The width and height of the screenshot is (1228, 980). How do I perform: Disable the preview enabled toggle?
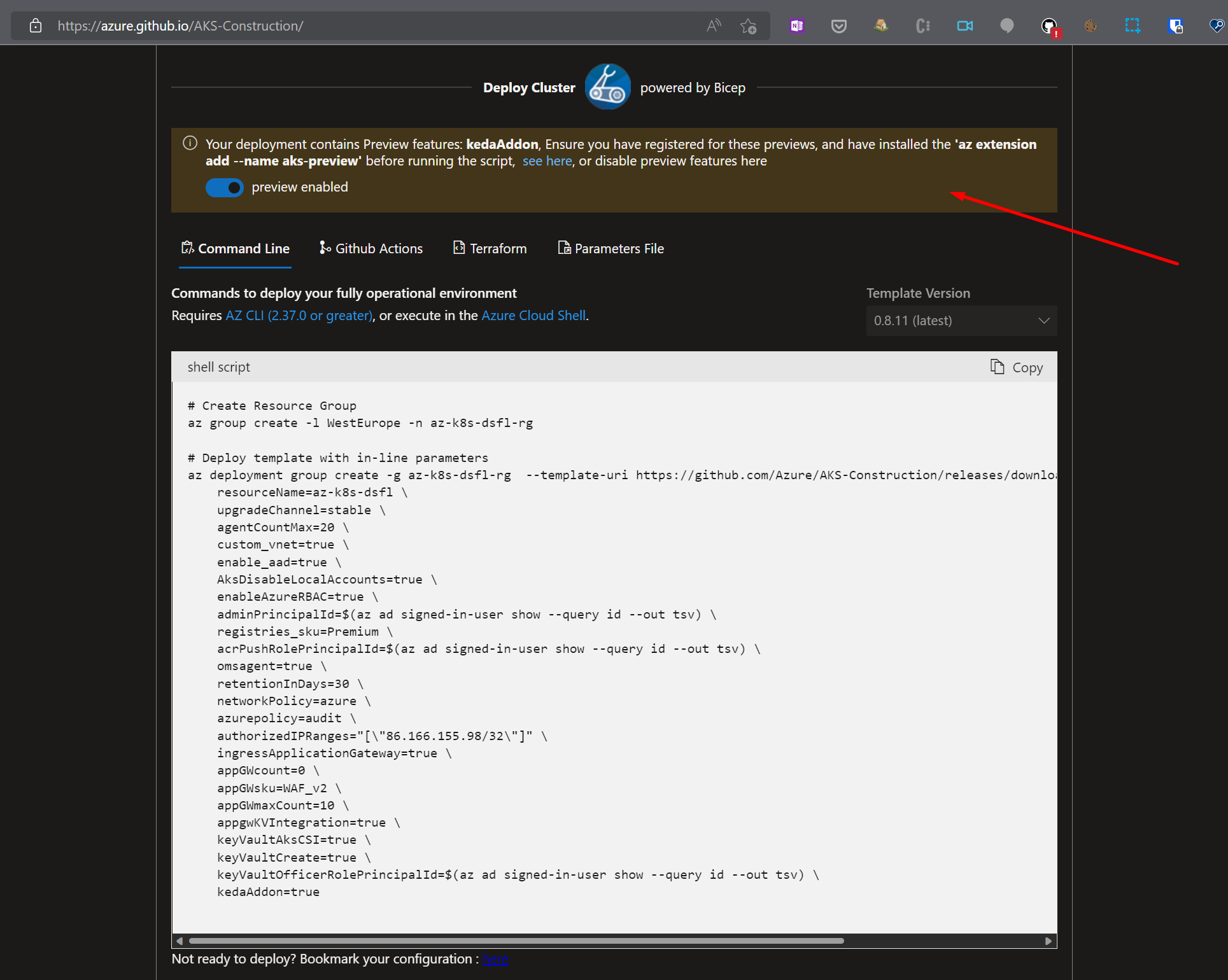[x=224, y=187]
